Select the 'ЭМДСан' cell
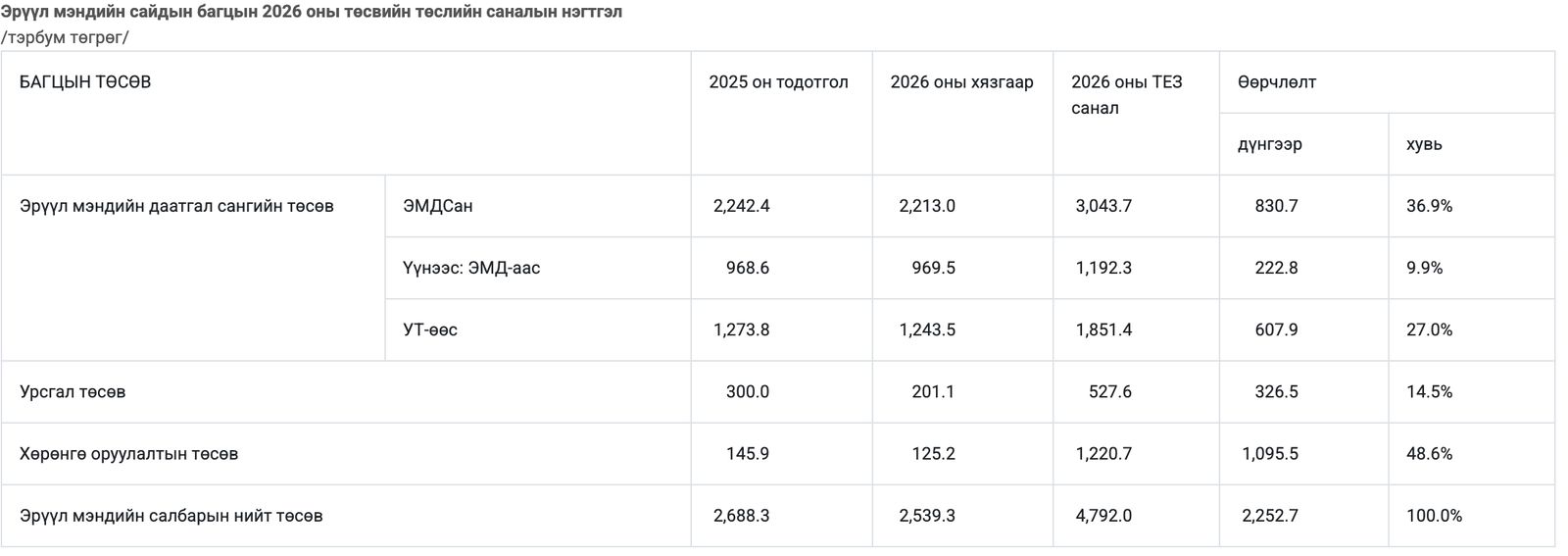Image resolution: width=1568 pixels, height=556 pixels. click(437, 206)
